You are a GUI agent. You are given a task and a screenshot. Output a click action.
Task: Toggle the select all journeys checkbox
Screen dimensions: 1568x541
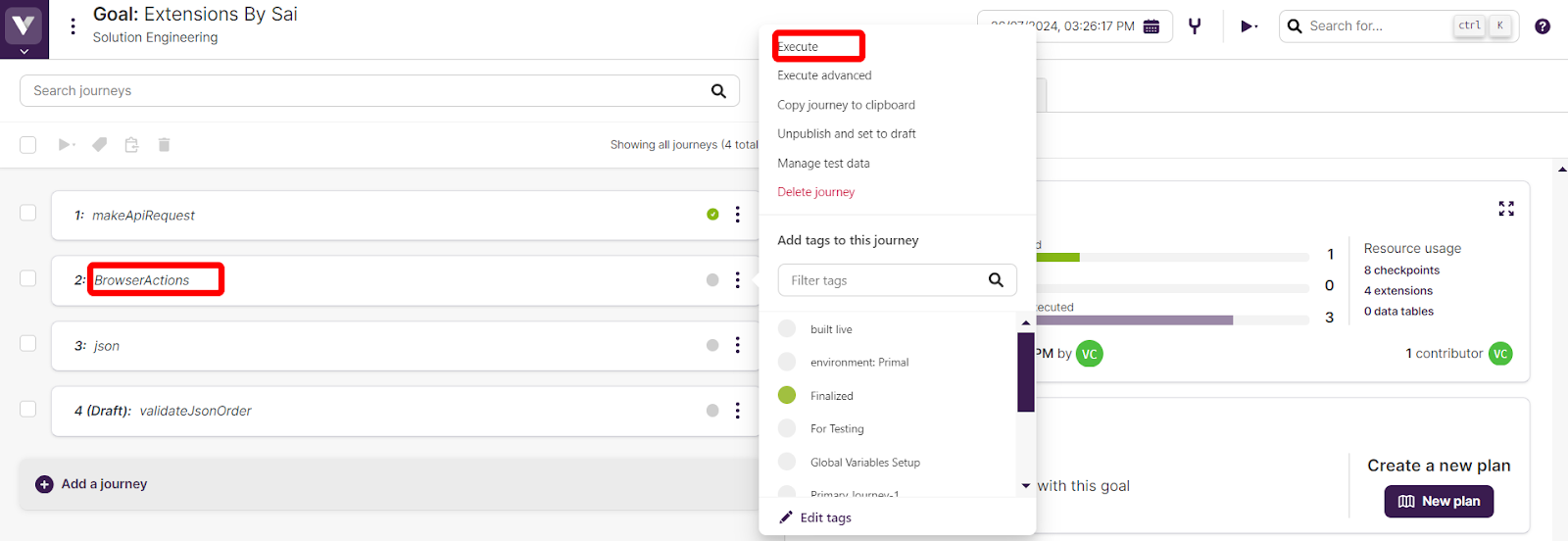pyautogui.click(x=28, y=145)
